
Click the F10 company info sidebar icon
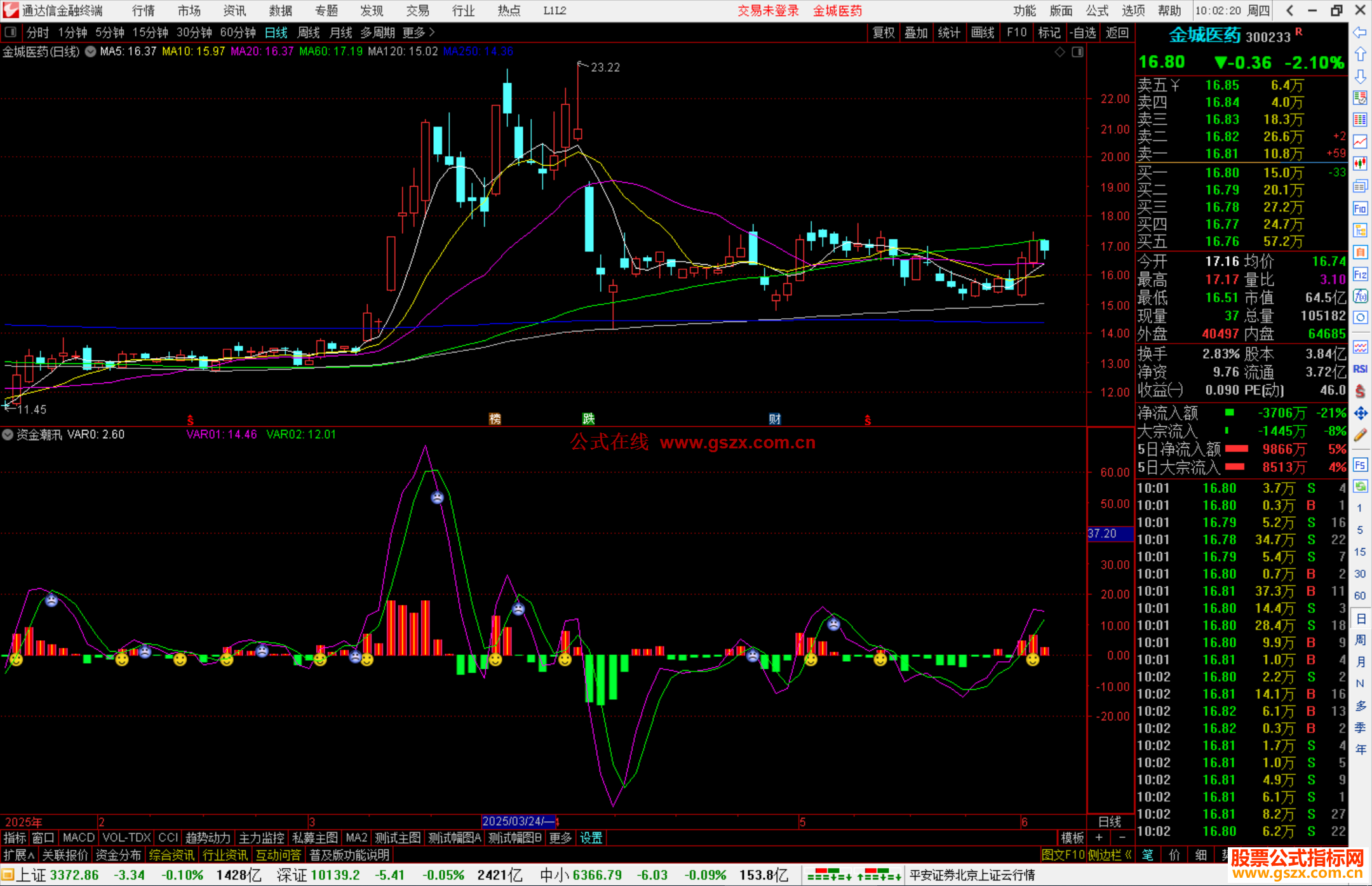1360,208
